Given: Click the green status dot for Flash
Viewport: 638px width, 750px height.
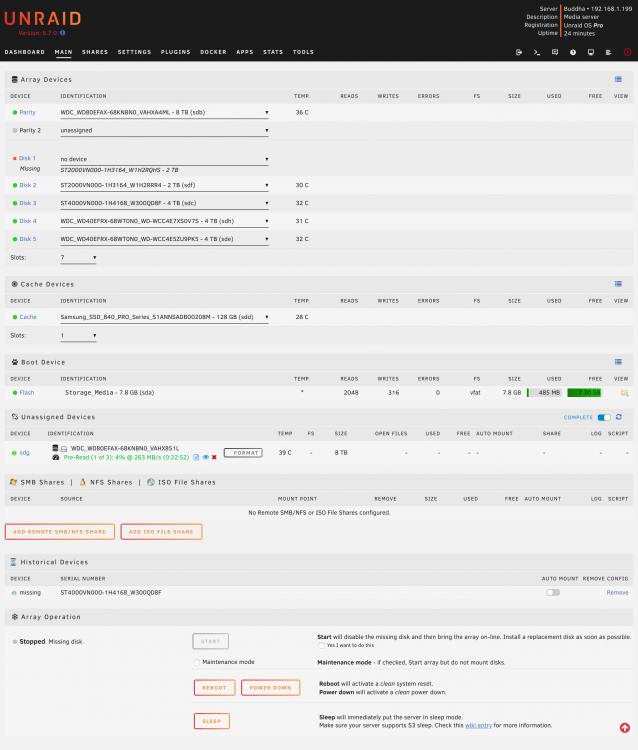Looking at the screenshot, I should click(x=15, y=393).
